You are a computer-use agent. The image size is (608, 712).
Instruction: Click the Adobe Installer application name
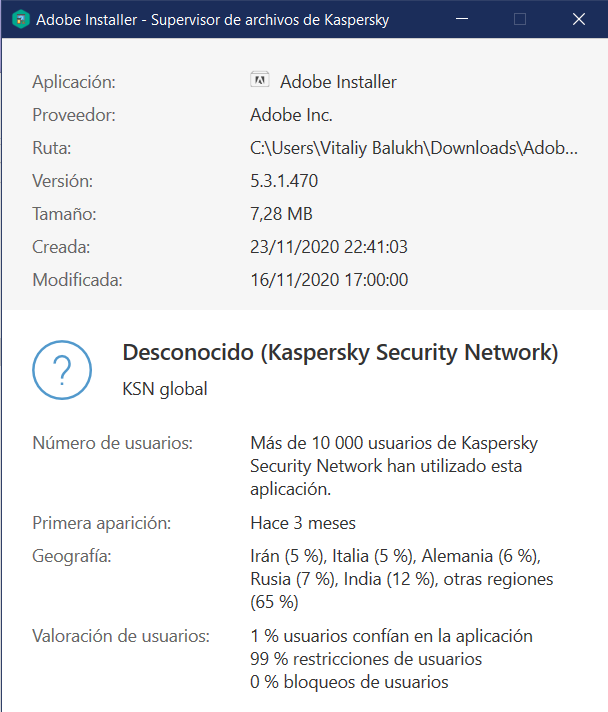338,82
